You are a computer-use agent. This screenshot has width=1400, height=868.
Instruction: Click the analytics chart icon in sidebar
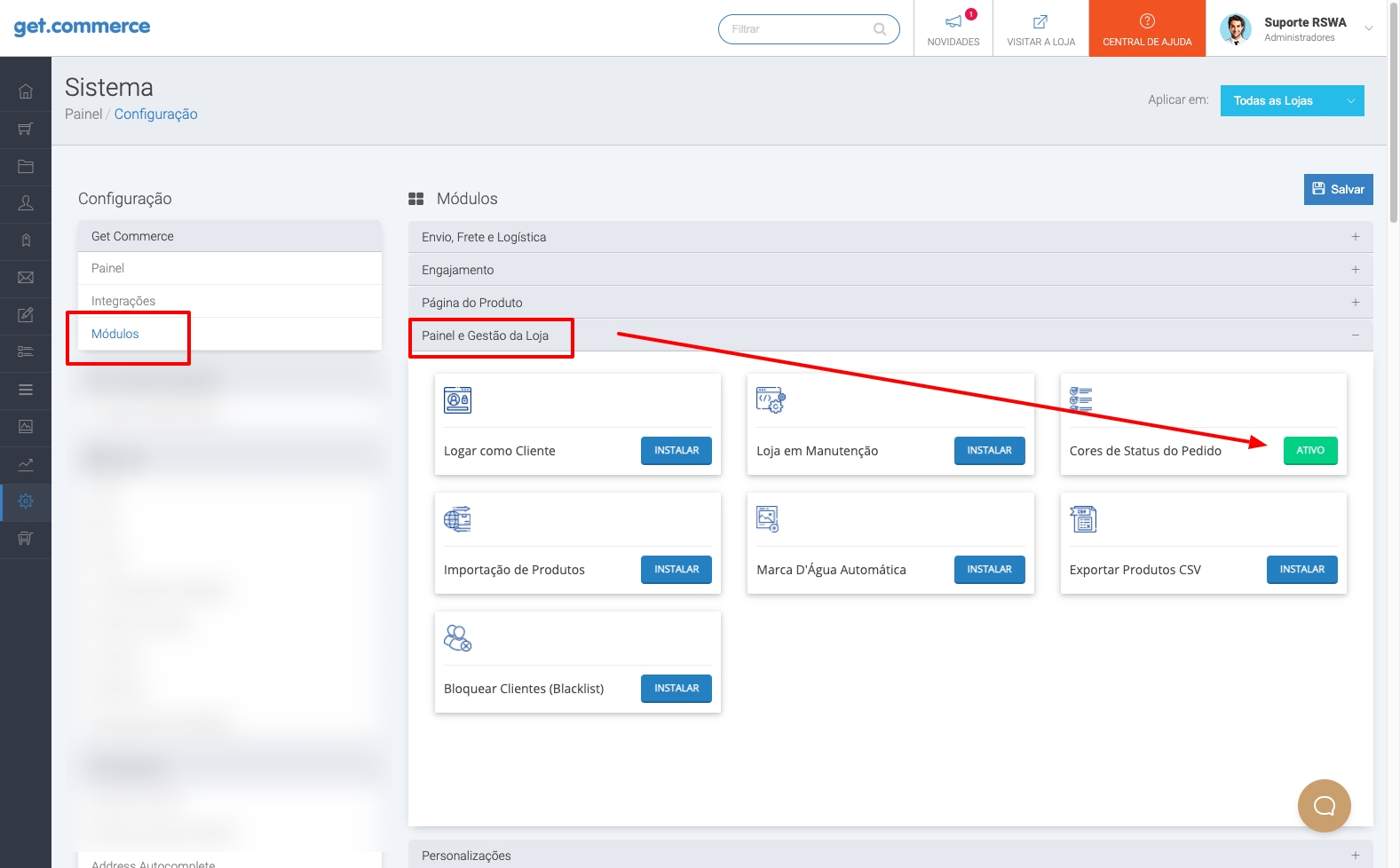click(26, 464)
